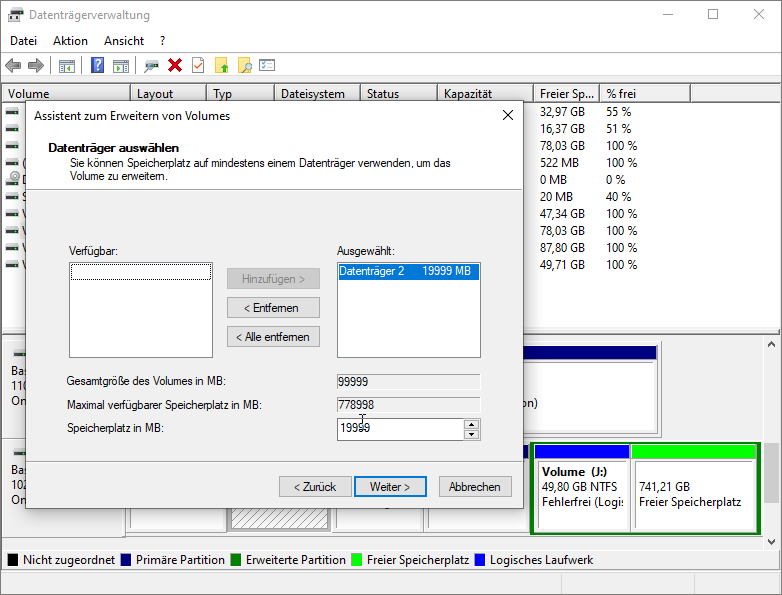The height and width of the screenshot is (595, 782).
Task: Cancel the wizard with Abbrechen
Action: tap(475, 487)
